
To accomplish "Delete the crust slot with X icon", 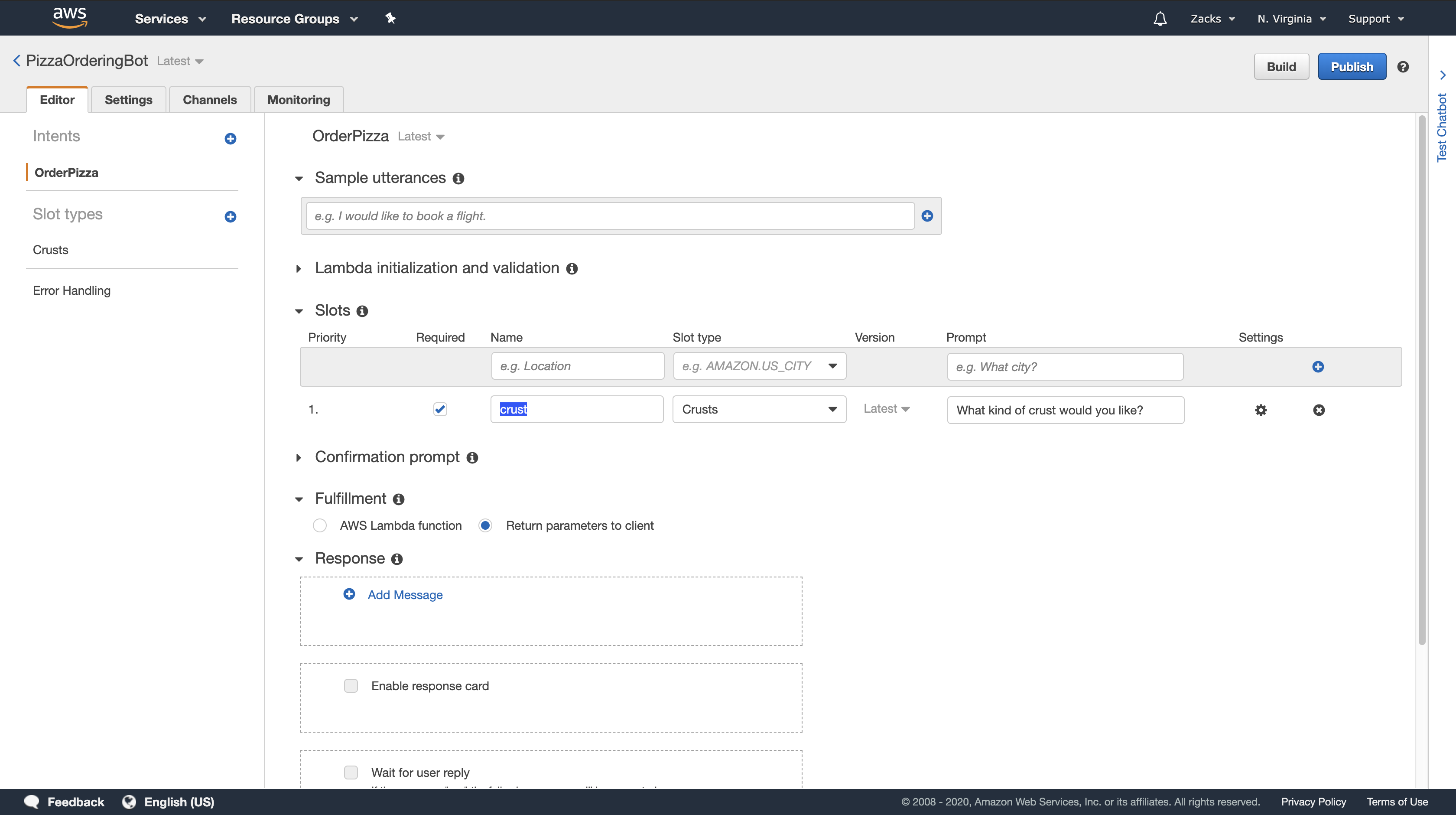I will pos(1319,410).
